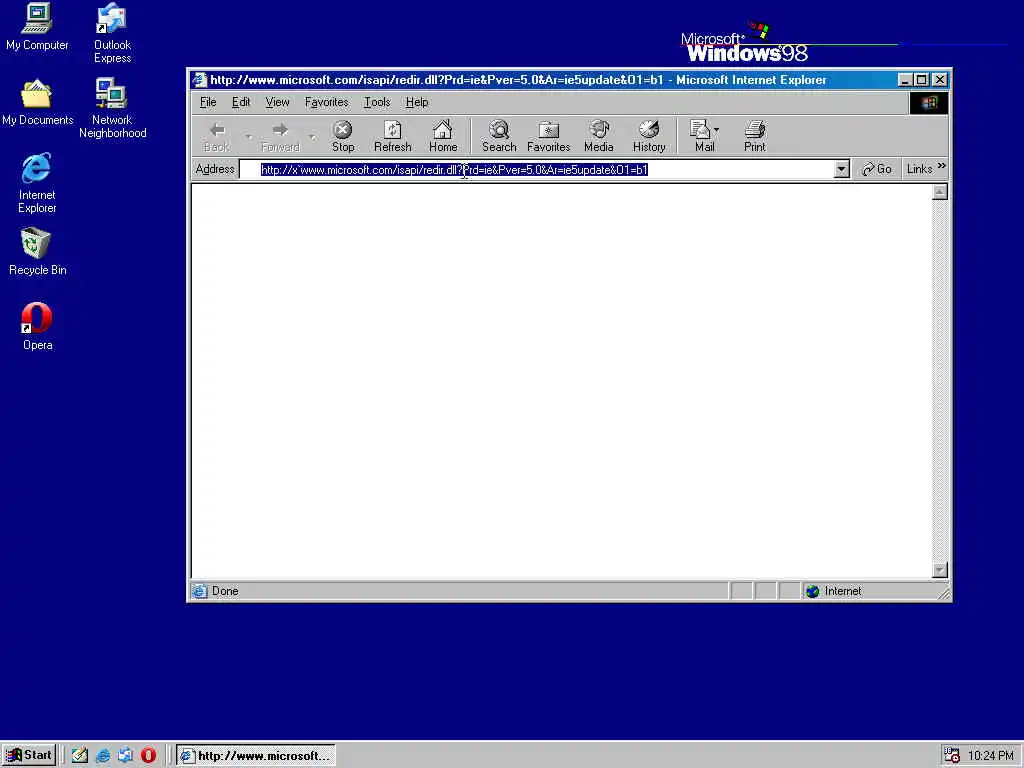Click Show Desktop in Quick Launch
The image size is (1024, 768).
click(x=80, y=756)
